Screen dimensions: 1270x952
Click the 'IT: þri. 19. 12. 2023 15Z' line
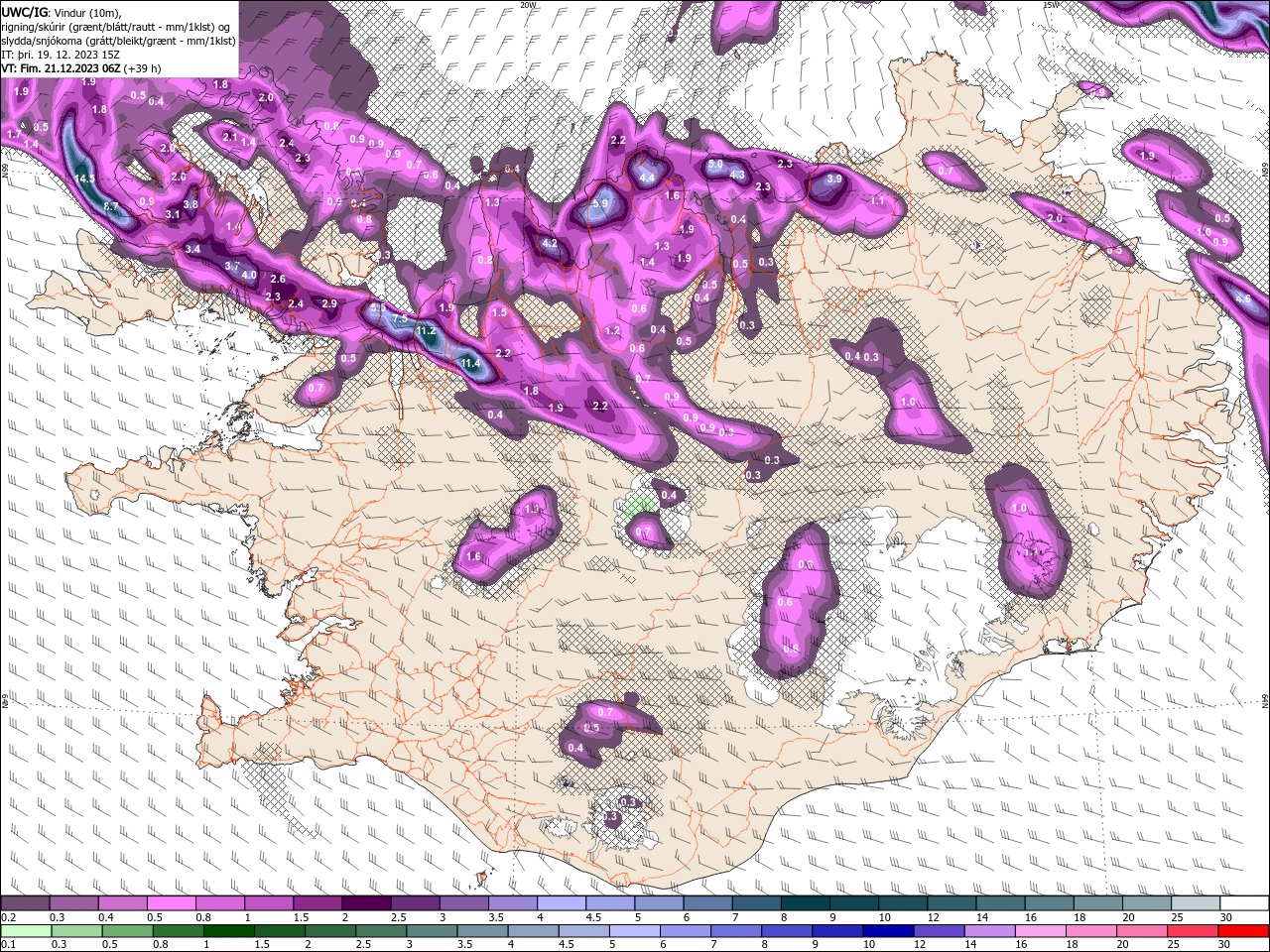pyautogui.click(x=62, y=55)
